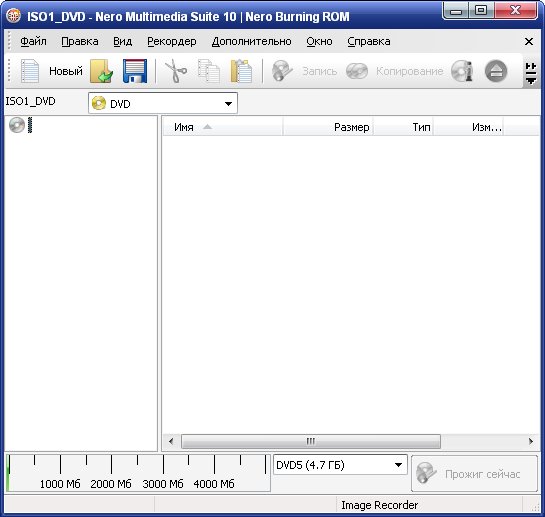This screenshot has width=545, height=517.
Task: Click the horizontal scrollbar right arrow
Action: pos(531,441)
